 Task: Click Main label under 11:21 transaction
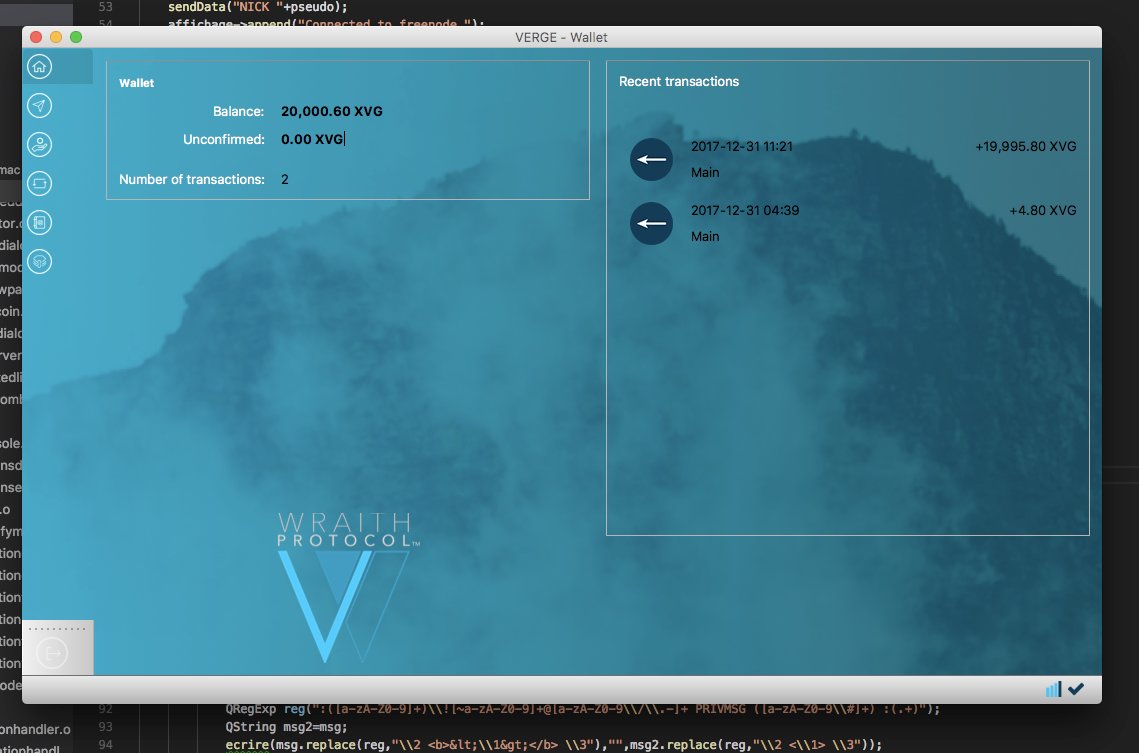(x=705, y=173)
